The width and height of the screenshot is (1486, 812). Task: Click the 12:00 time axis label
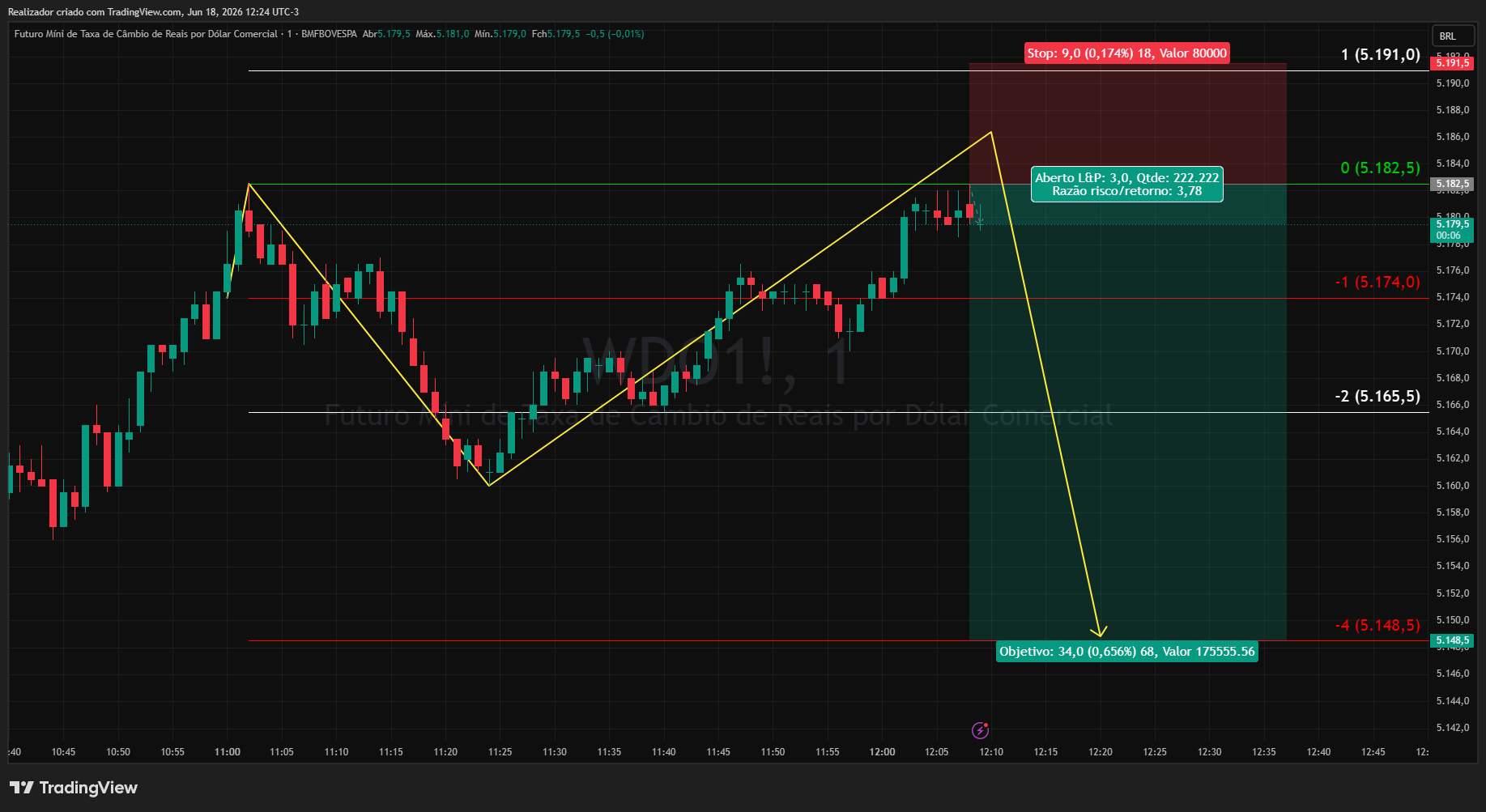pos(882,752)
